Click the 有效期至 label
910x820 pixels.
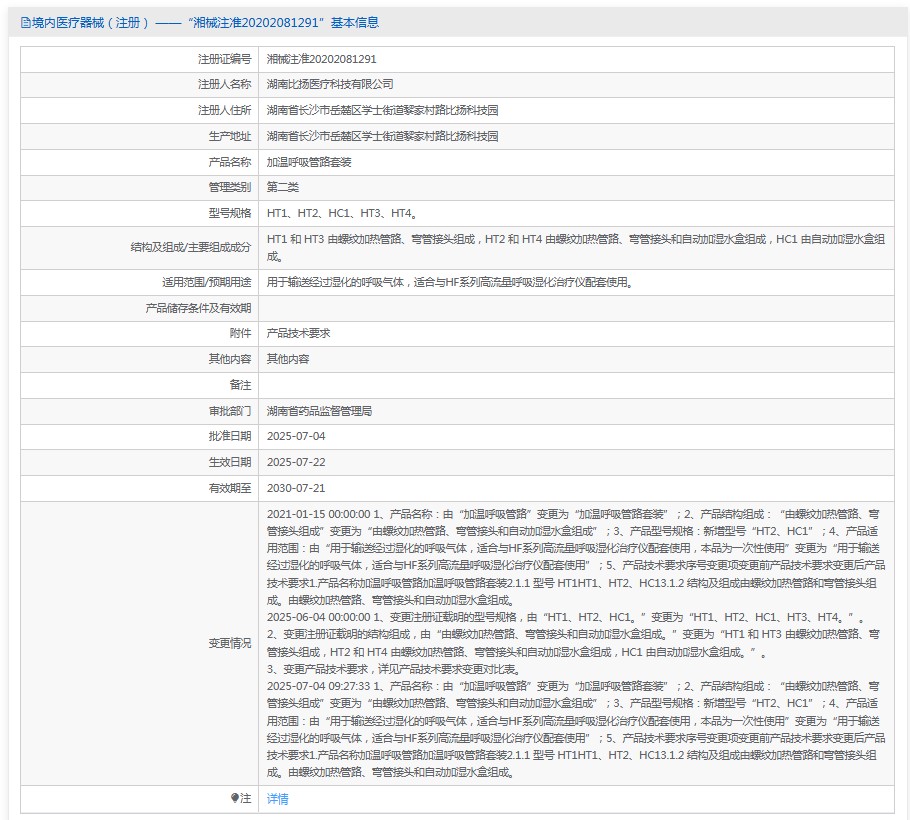point(230,489)
